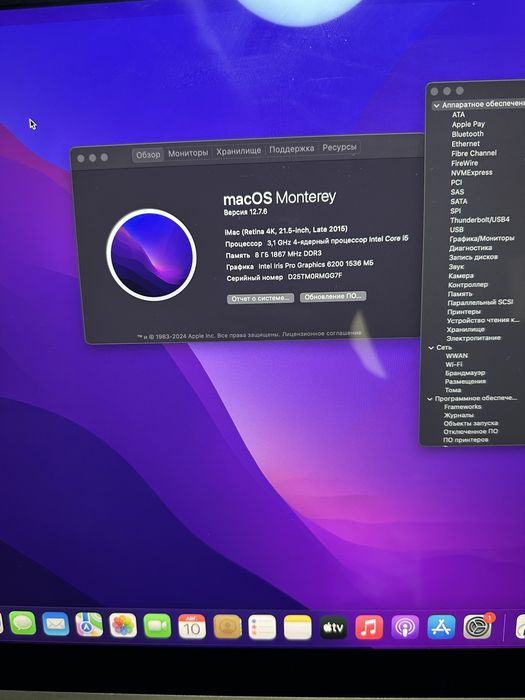Screen dimensions: 525x700
Task: Select the Журналы entry
Action: 458,415
